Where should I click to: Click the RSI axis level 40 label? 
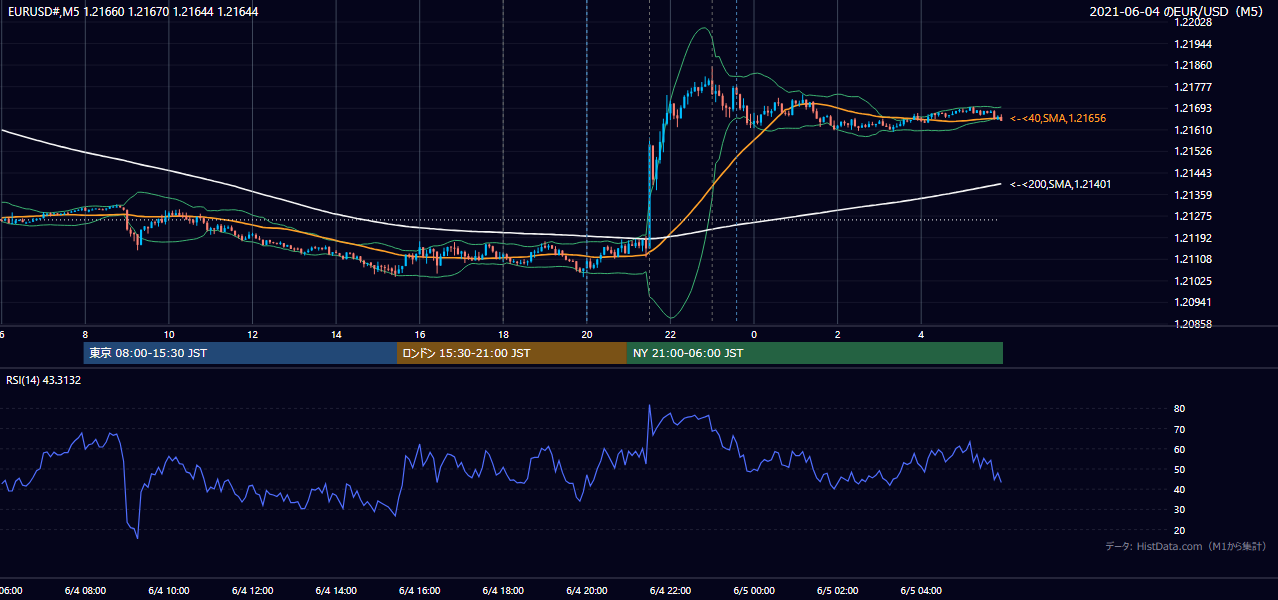(x=1180, y=489)
